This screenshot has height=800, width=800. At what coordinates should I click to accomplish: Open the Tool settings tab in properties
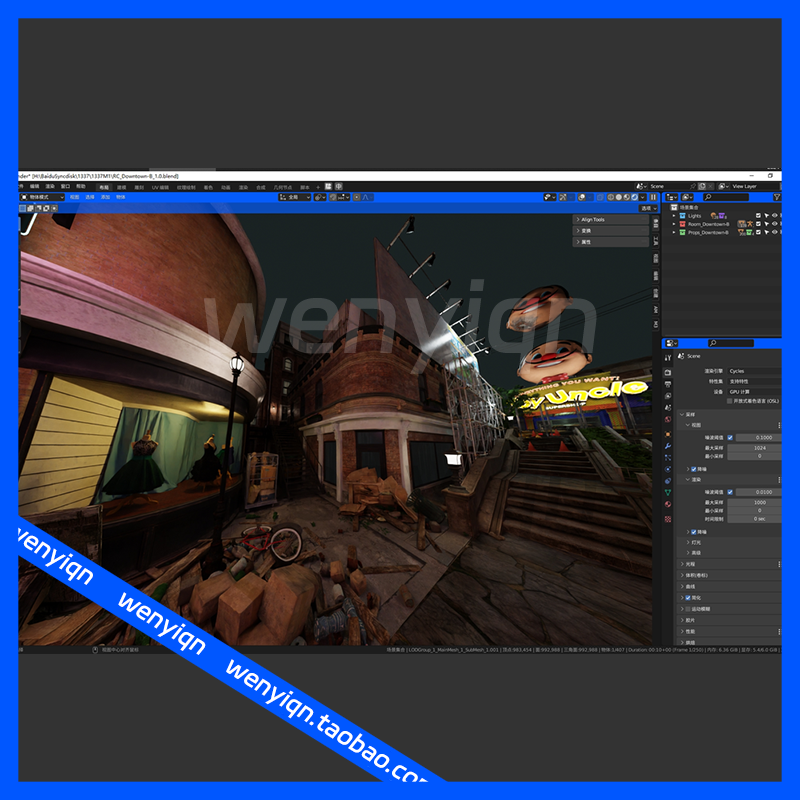click(x=668, y=358)
